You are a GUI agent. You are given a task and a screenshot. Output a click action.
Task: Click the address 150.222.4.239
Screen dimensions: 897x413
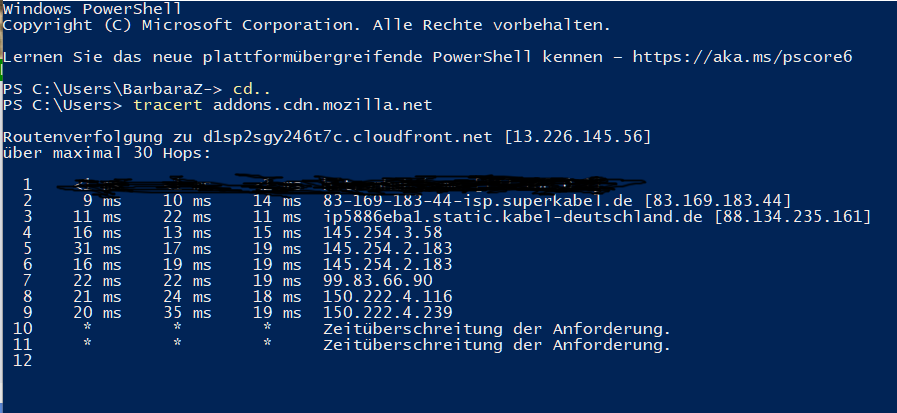(387, 312)
